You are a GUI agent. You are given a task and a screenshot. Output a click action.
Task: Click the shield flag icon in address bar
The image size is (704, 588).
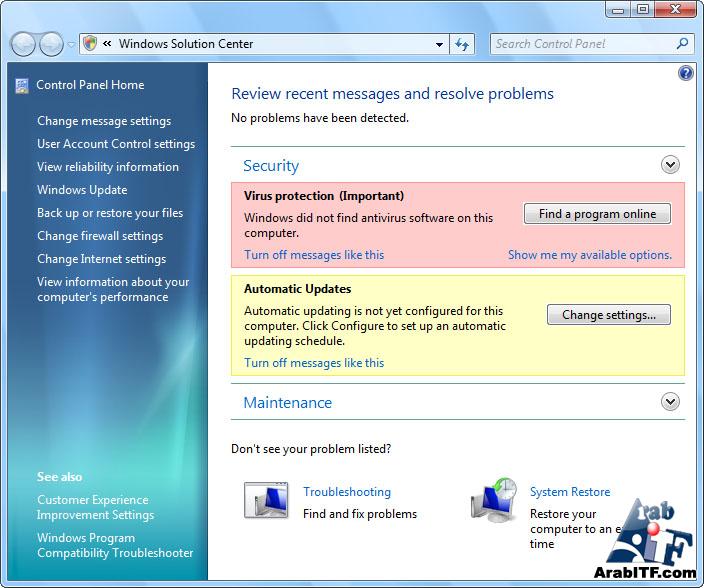pyautogui.click(x=90, y=44)
